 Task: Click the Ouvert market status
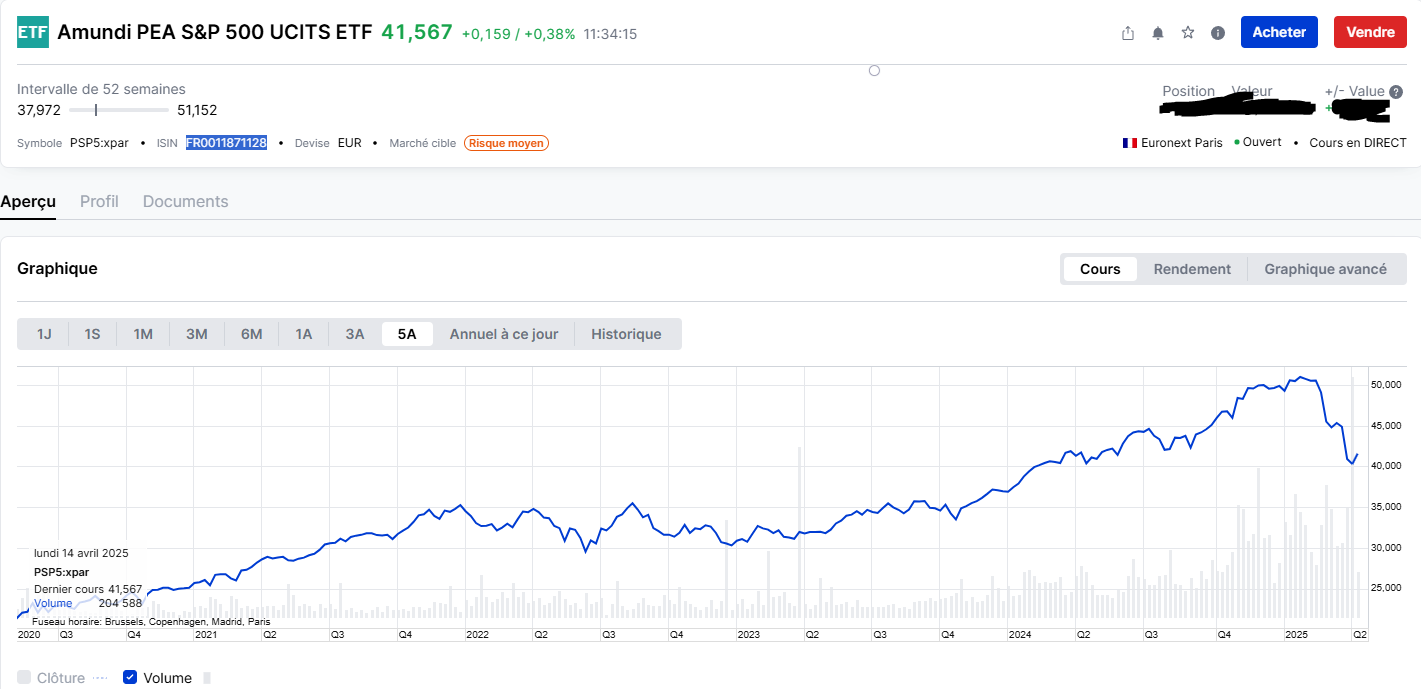pyautogui.click(x=1262, y=142)
